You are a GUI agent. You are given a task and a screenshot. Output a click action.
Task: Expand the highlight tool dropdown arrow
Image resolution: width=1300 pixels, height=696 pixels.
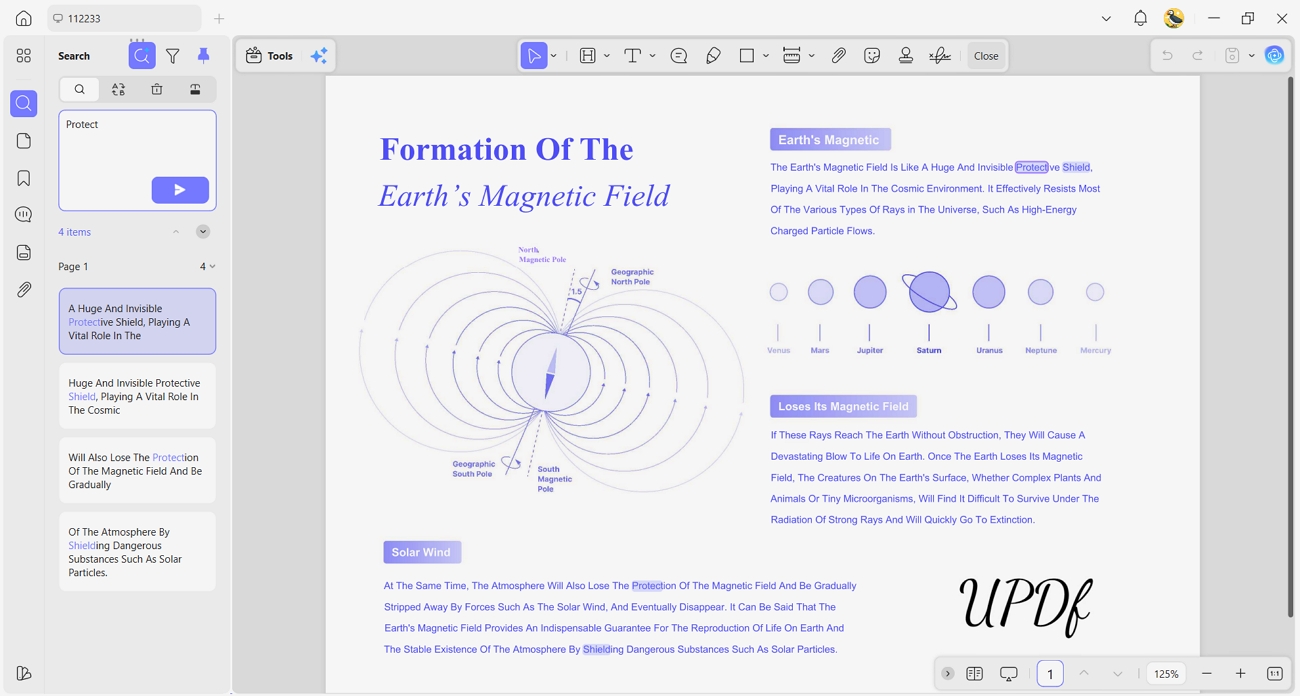pos(607,56)
